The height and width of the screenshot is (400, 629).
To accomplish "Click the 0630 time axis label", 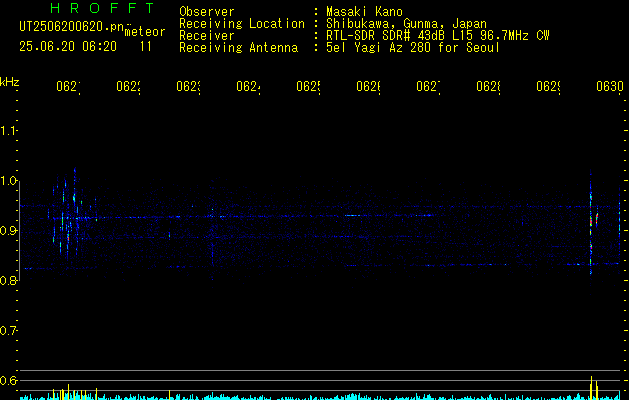I will point(610,86).
